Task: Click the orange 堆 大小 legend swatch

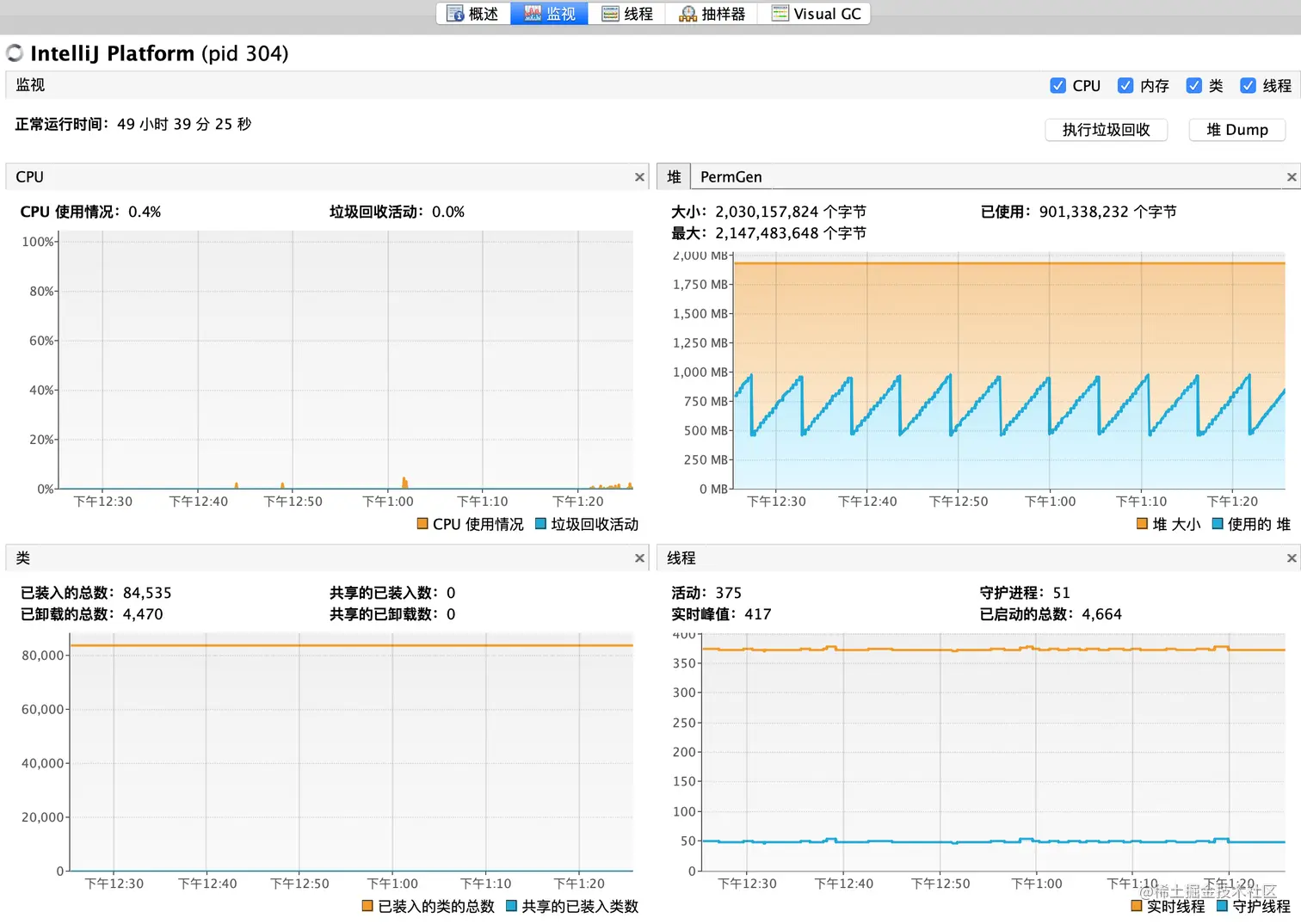Action: tap(1142, 523)
